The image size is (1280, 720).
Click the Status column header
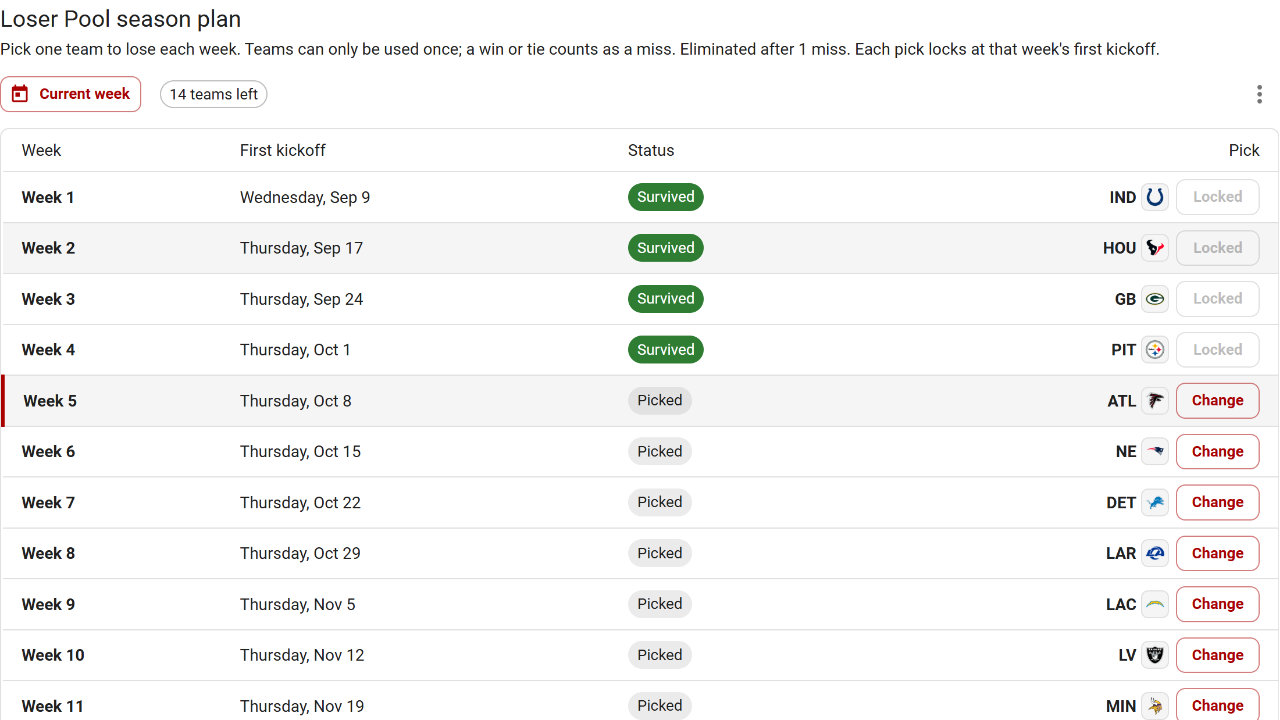[x=651, y=150]
